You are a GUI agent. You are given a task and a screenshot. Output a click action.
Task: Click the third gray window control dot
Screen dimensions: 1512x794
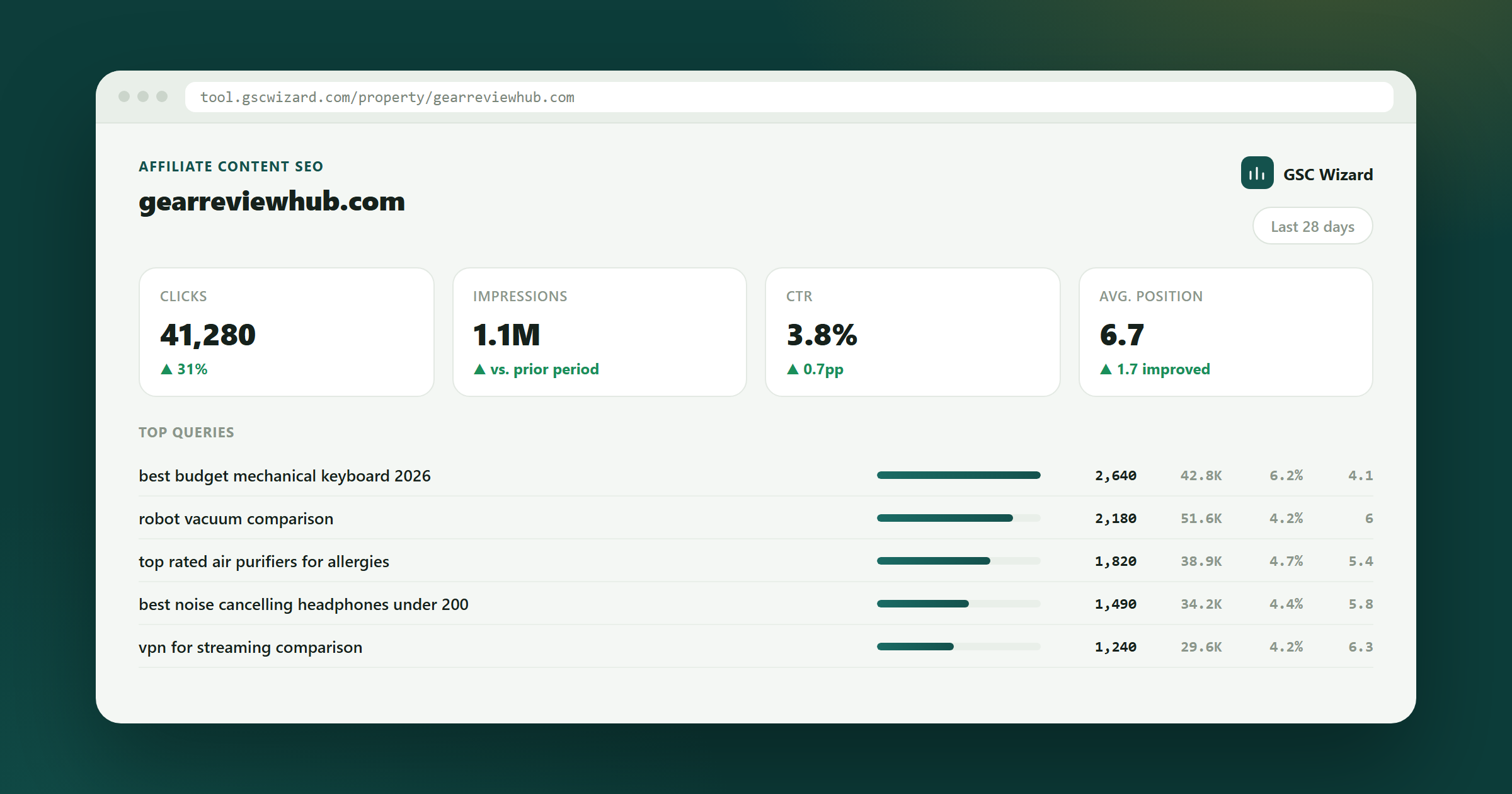(x=162, y=96)
